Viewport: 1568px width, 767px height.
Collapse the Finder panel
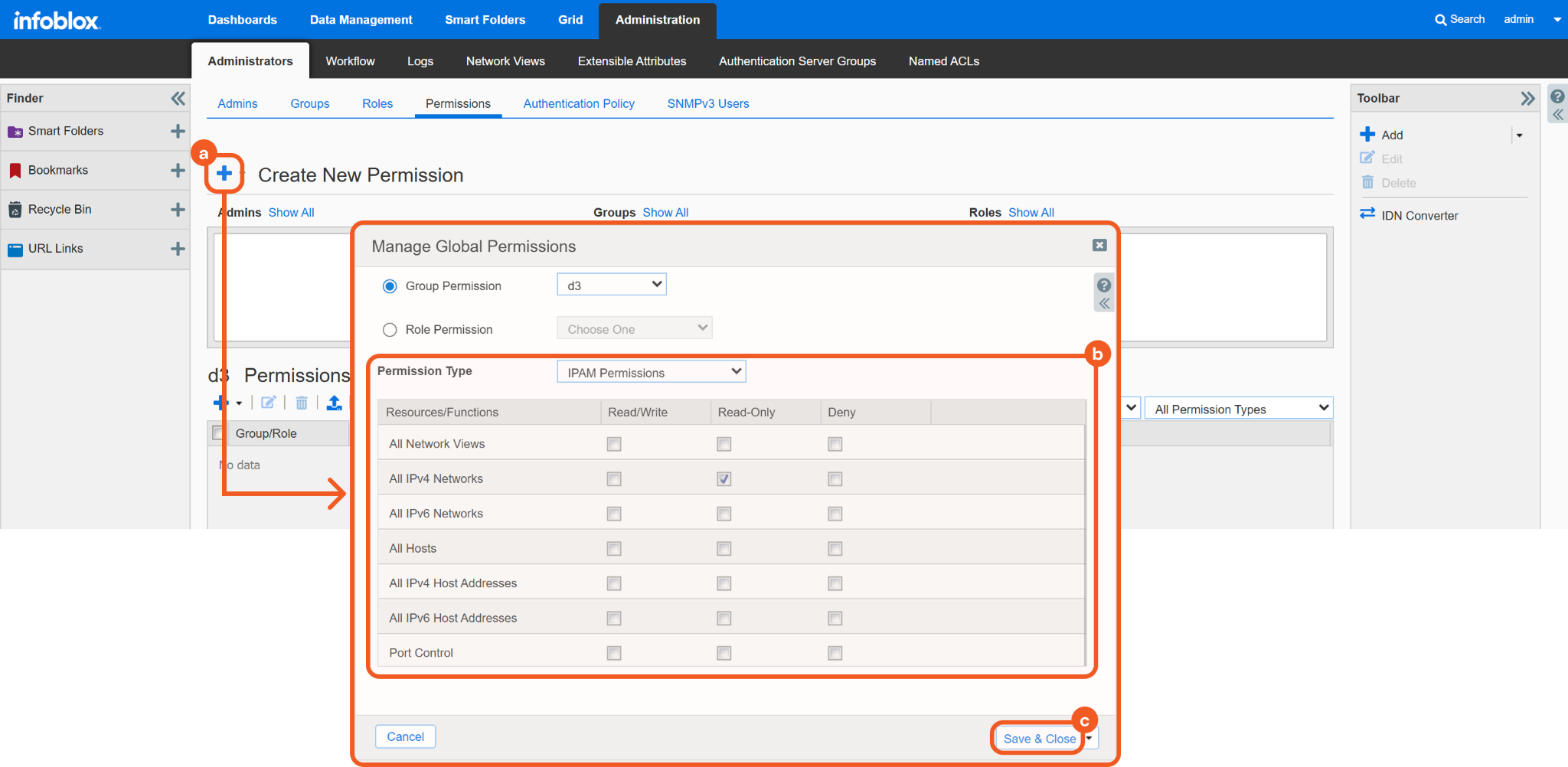tap(178, 98)
